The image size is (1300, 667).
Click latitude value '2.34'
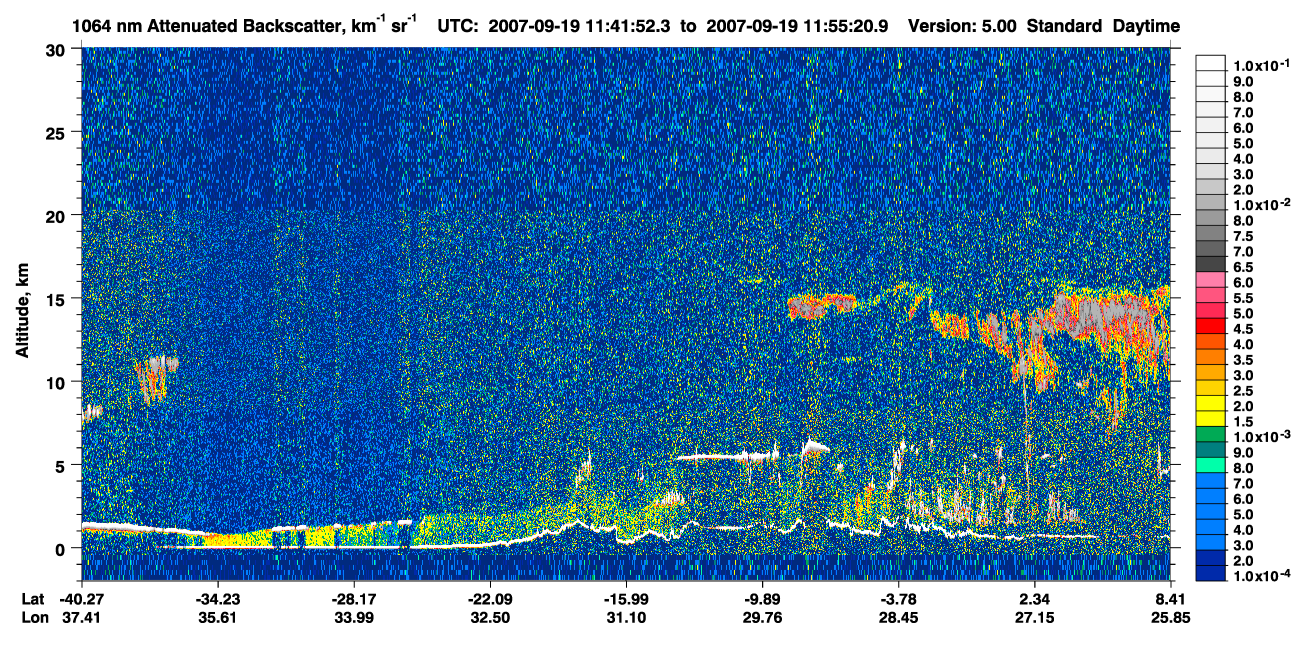[x=1034, y=598]
